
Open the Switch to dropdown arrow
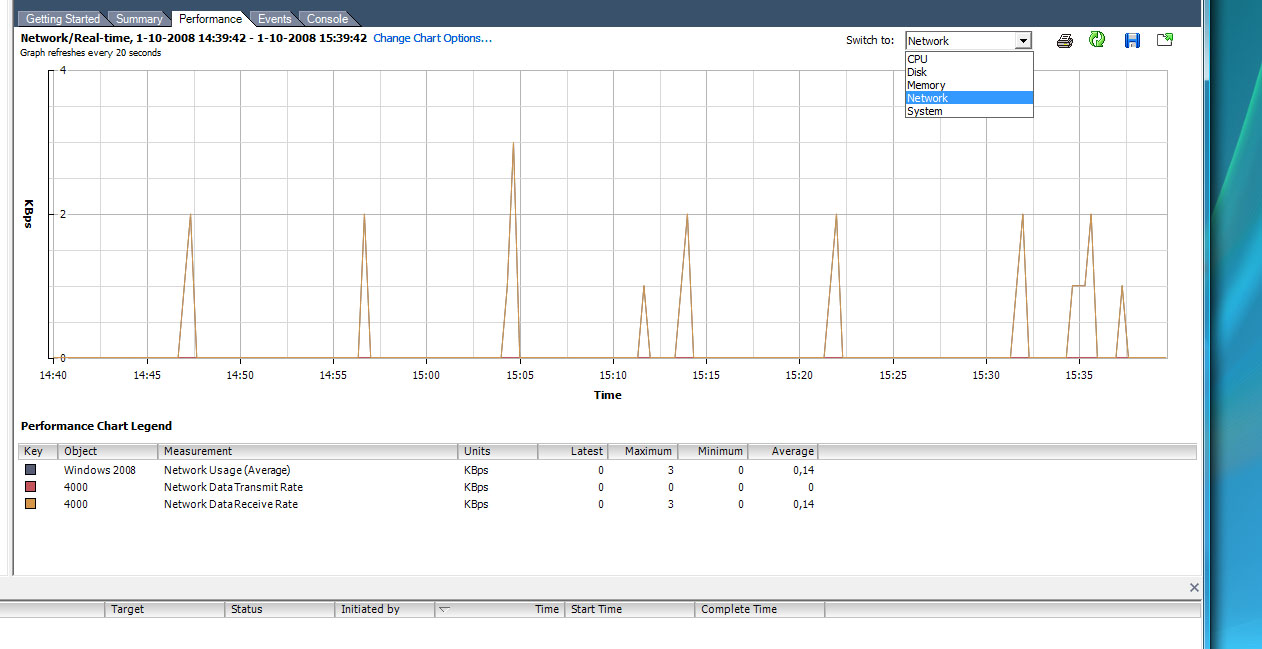tap(1022, 41)
